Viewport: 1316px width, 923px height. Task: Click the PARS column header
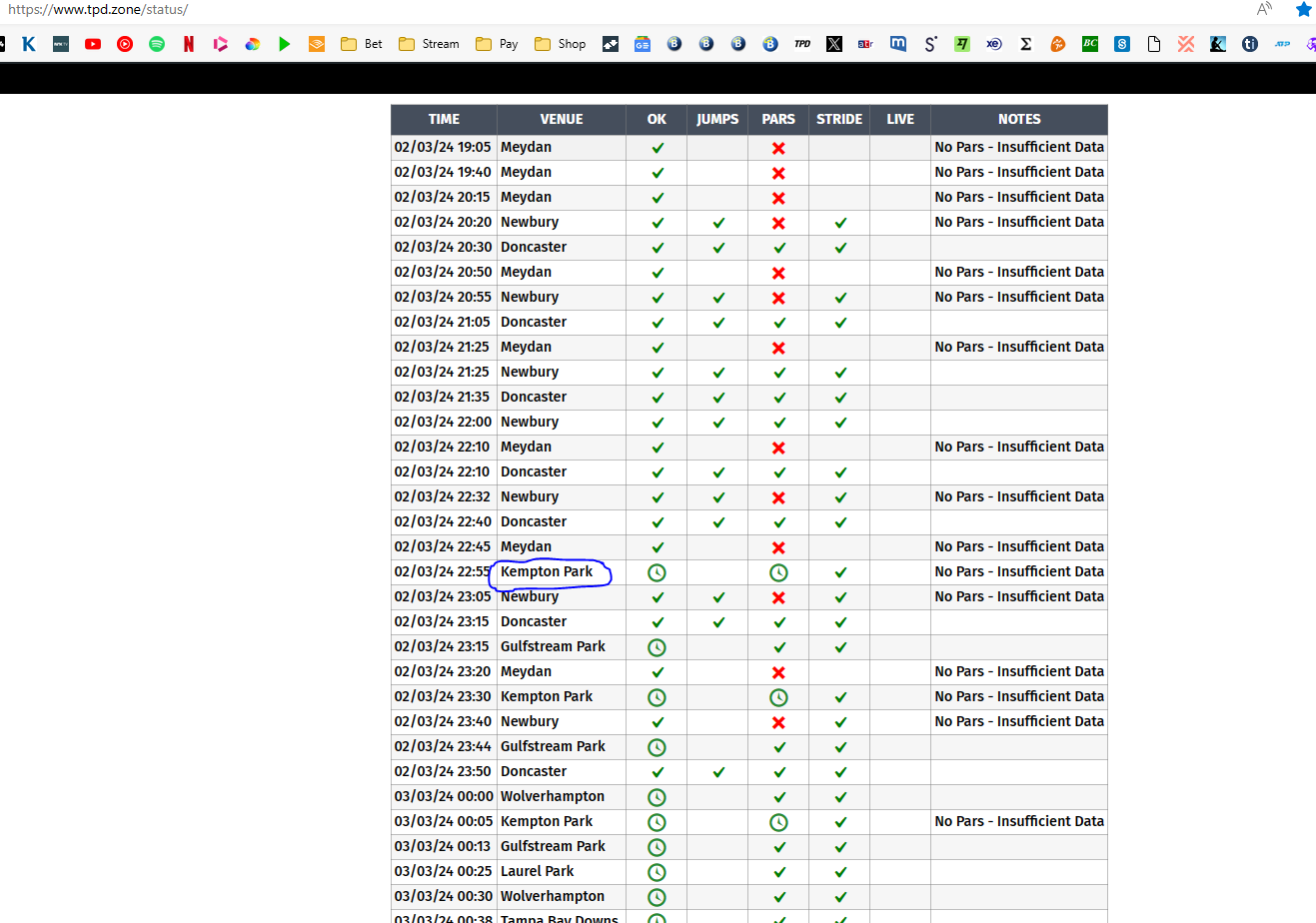coord(778,119)
